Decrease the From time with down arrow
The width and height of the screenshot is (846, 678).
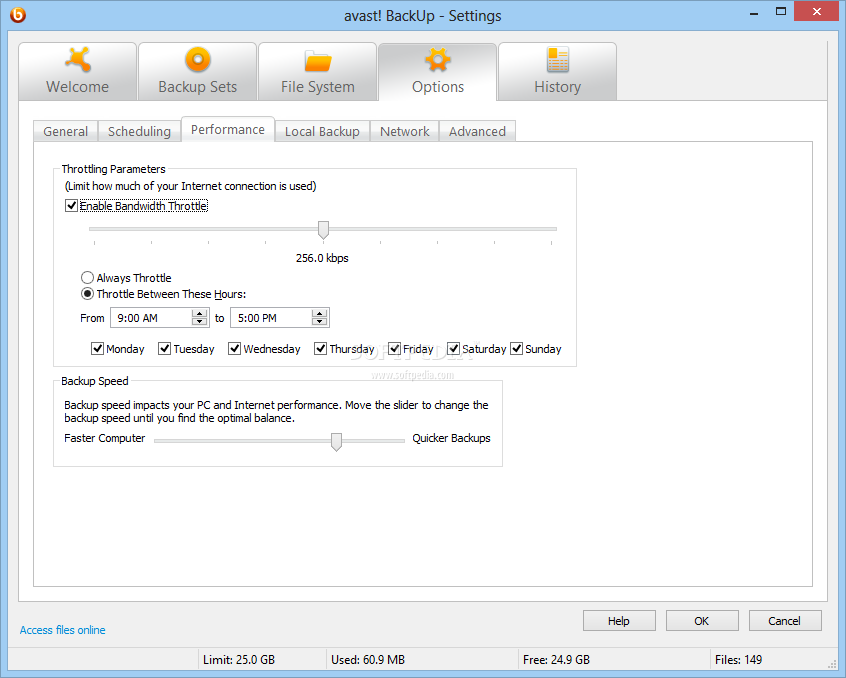[x=200, y=322]
